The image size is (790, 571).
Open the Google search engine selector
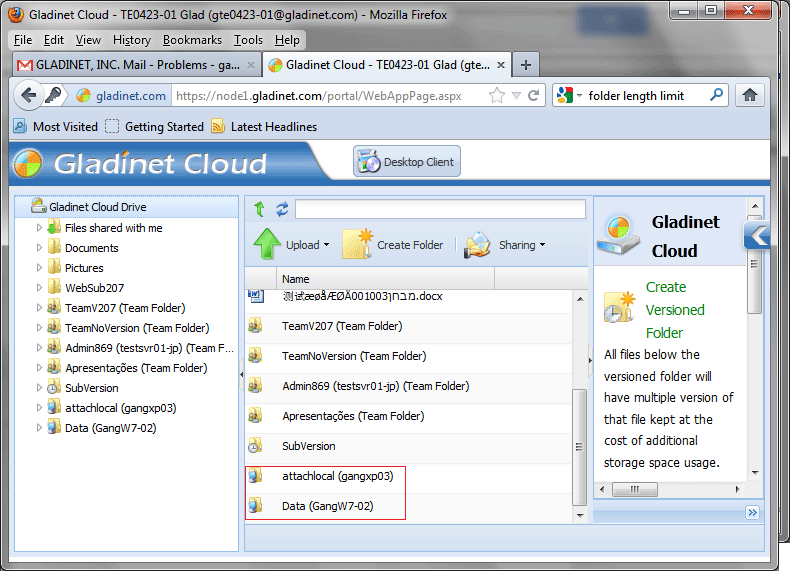click(x=570, y=95)
